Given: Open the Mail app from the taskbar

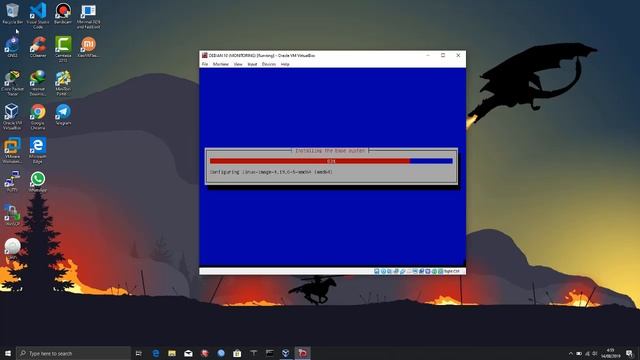Looking at the screenshot, I should pyautogui.click(x=188, y=353).
